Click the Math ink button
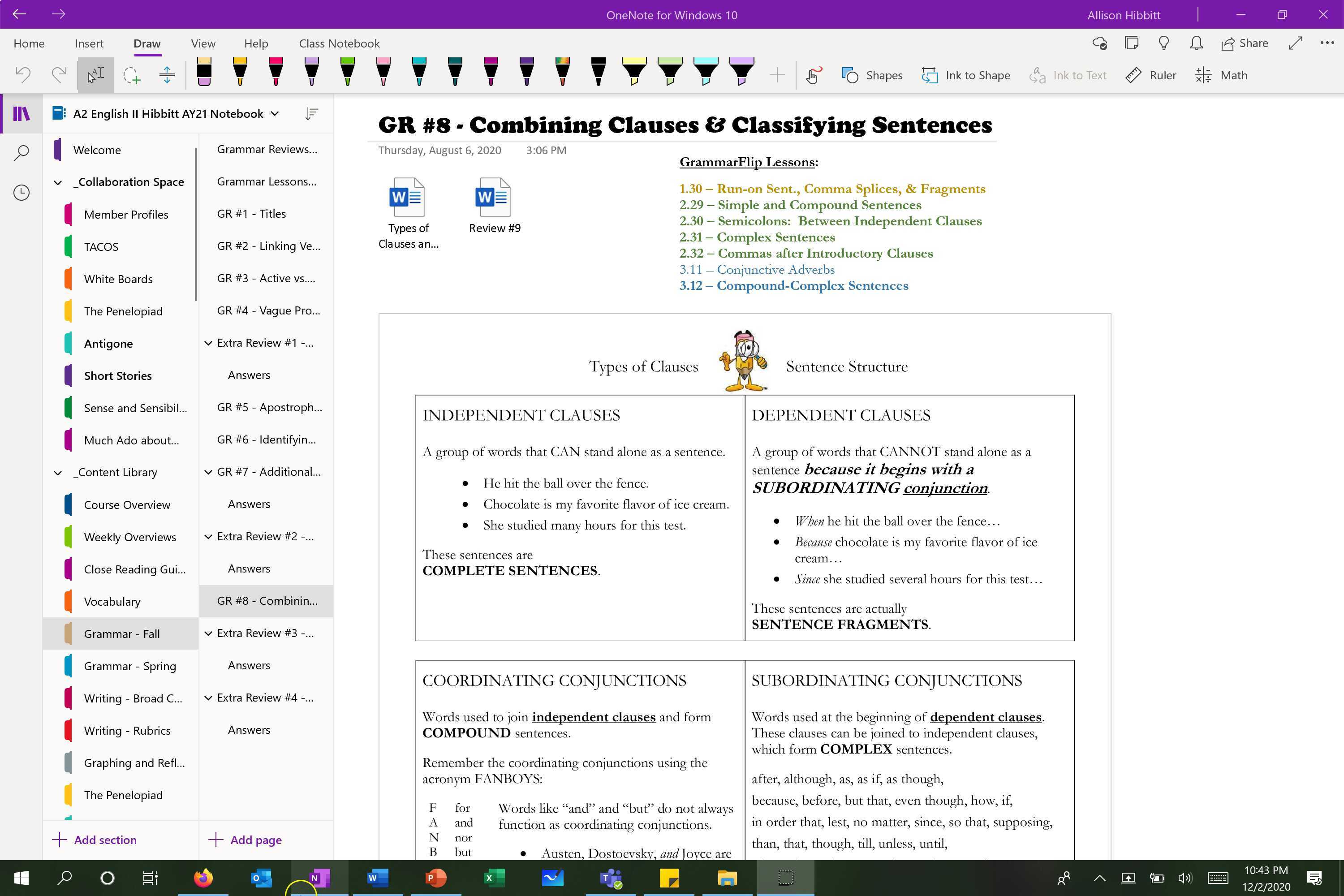1344x896 pixels. [x=1221, y=75]
